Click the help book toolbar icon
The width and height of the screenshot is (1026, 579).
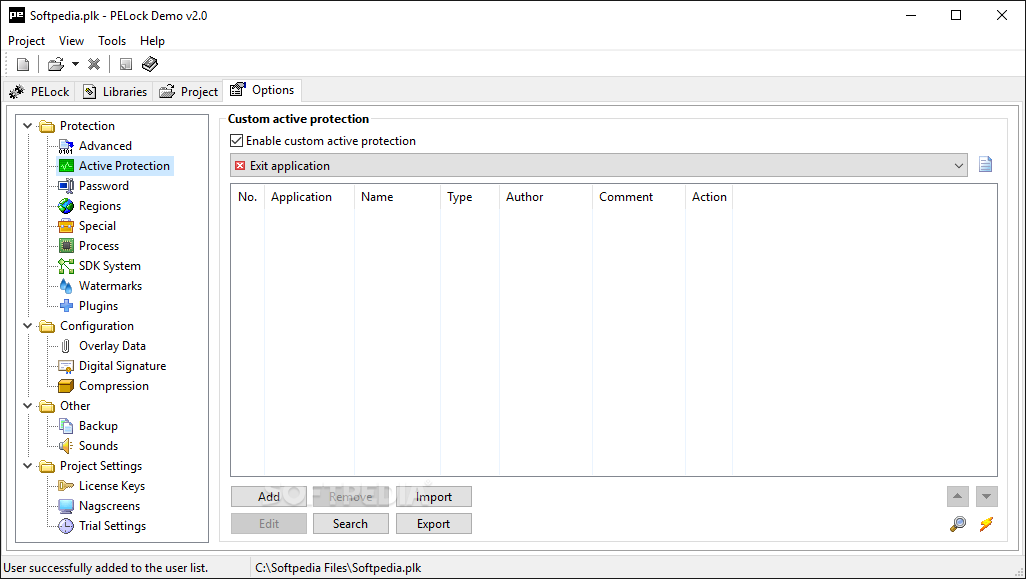point(150,64)
